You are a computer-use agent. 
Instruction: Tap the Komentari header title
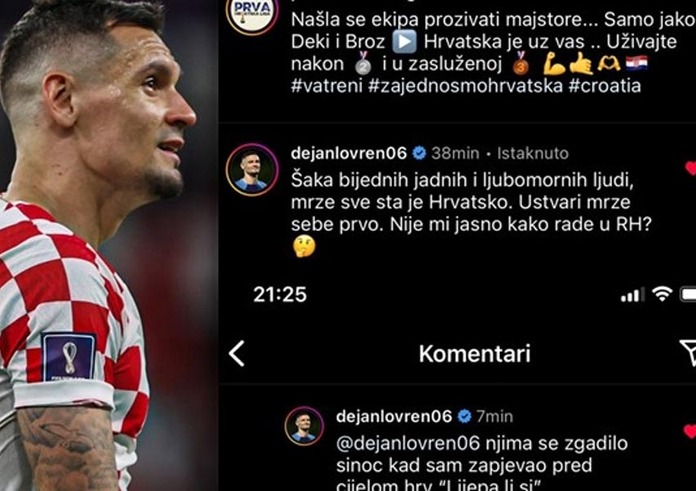click(x=475, y=353)
